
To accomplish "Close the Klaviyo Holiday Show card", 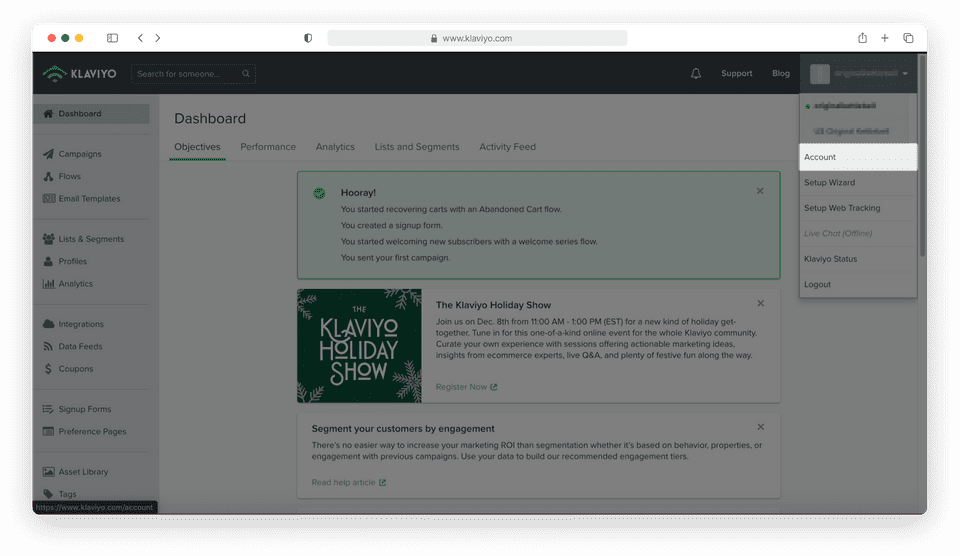I will point(760,304).
